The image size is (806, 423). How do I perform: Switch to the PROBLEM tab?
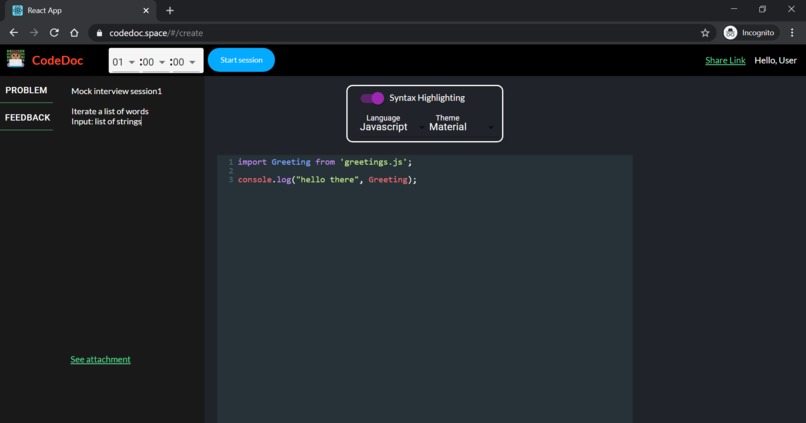[x=26, y=90]
